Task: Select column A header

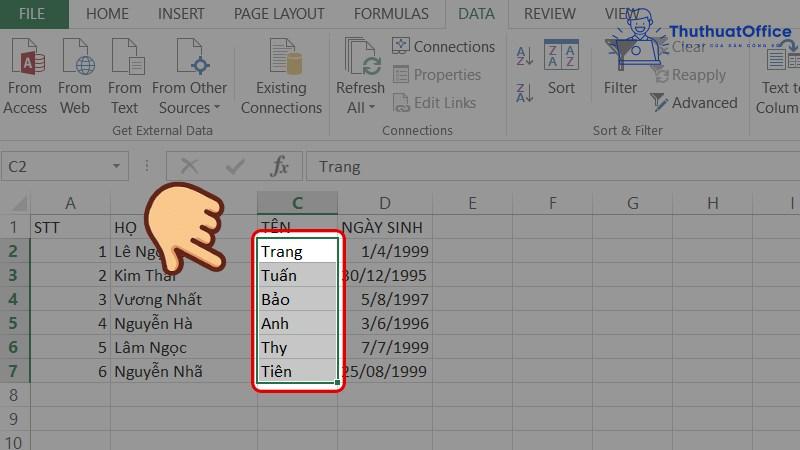Action: point(70,203)
